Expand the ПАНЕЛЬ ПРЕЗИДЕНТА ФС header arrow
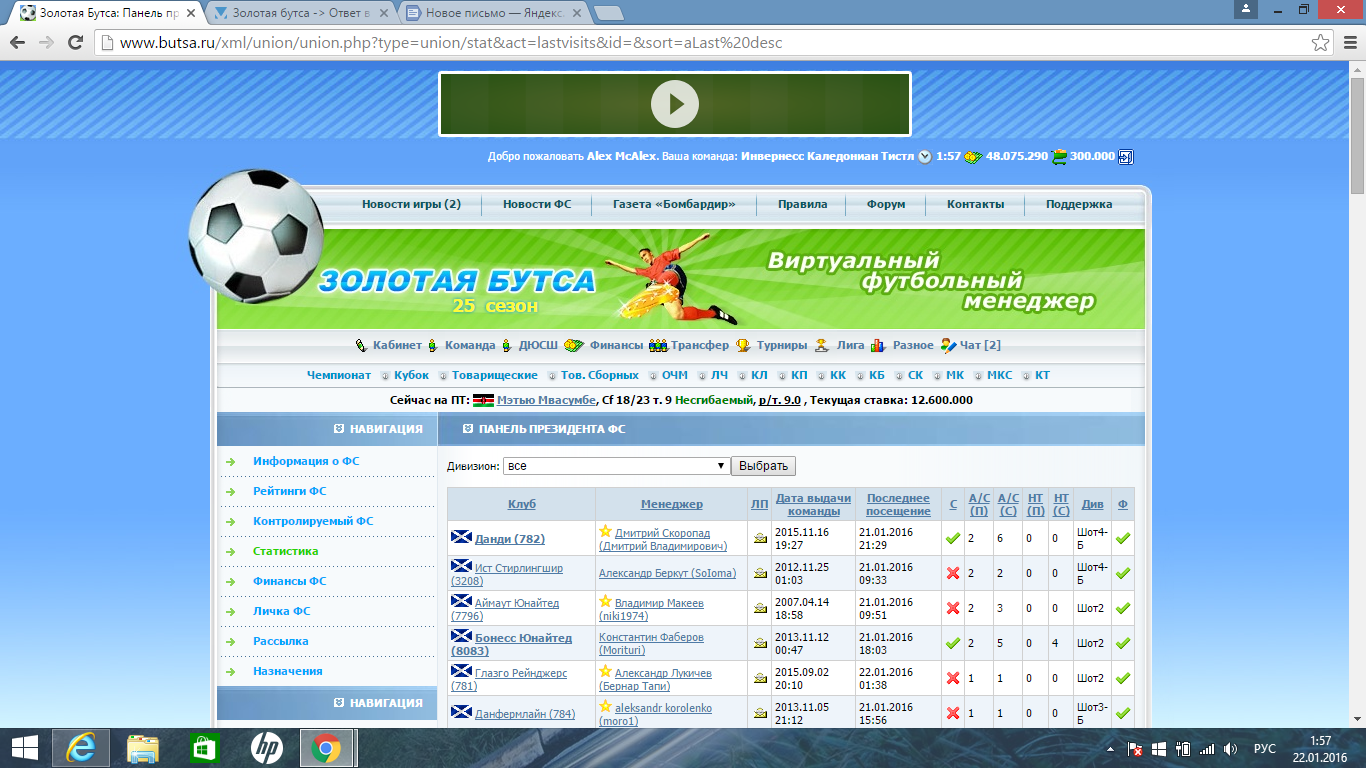Image resolution: width=1366 pixels, height=768 pixels. click(468, 430)
